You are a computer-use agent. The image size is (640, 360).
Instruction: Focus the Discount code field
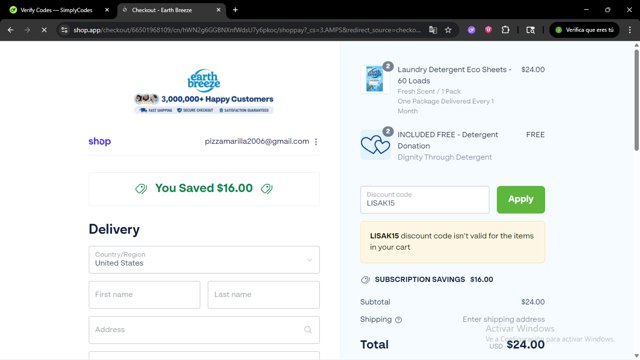coord(424,200)
